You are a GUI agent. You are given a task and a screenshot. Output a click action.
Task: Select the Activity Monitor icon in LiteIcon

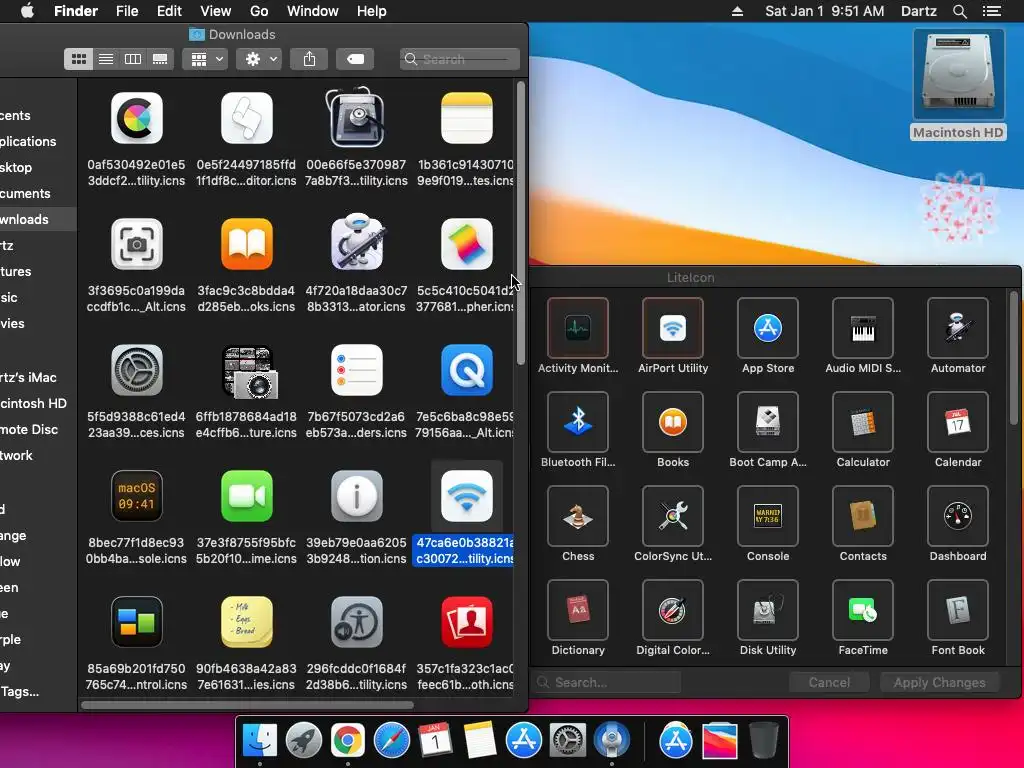point(578,328)
